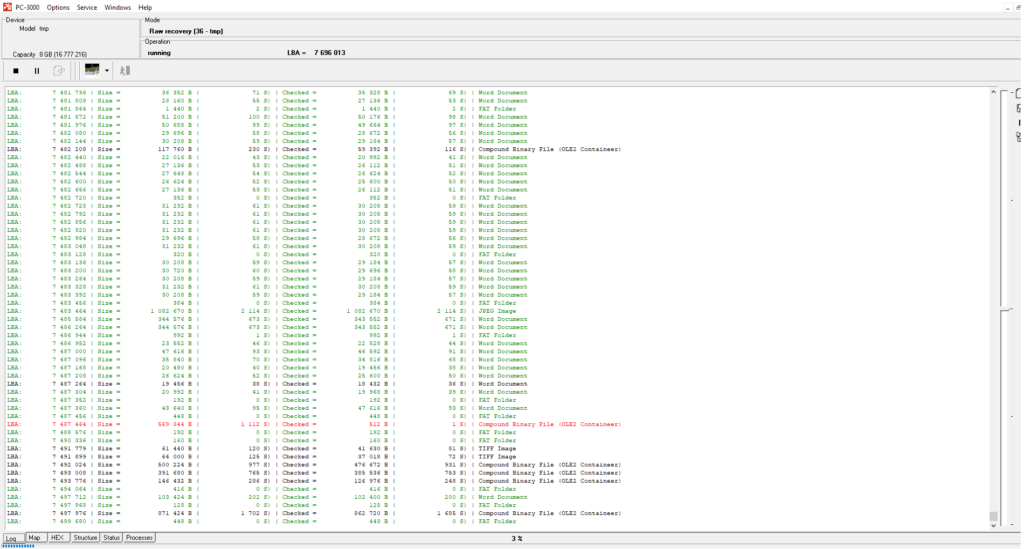Screen dimensions: 1024x549
Task: Stop the running raw recovery operation
Action: point(15,71)
